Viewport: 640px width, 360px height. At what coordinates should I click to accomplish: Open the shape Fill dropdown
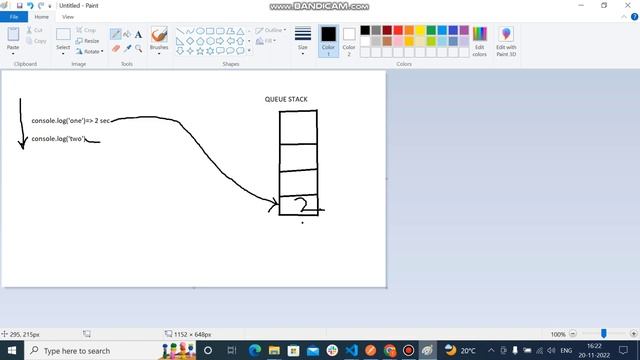pyautogui.click(x=266, y=41)
